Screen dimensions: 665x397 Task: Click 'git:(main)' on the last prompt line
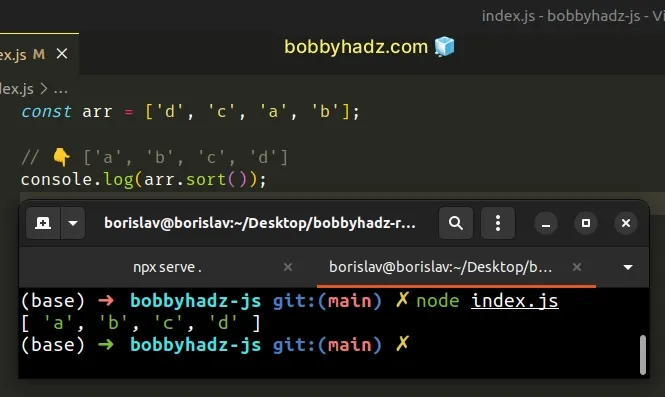(x=327, y=344)
